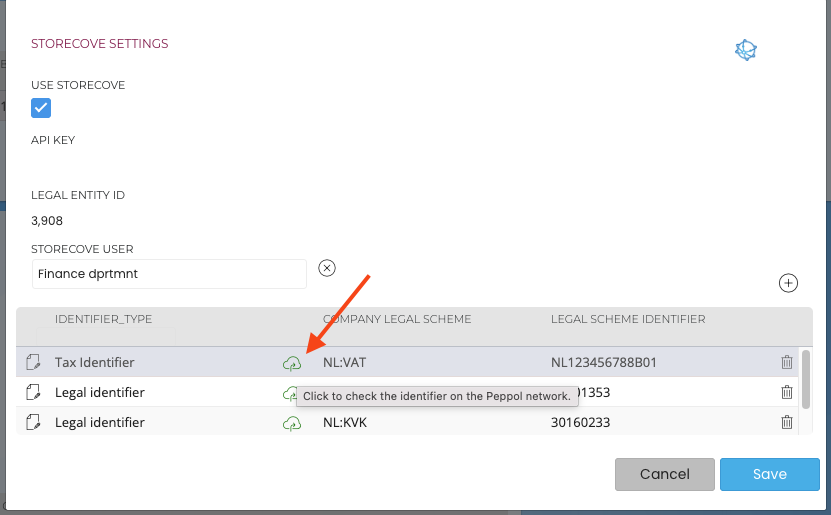
Task: Click the Identifier_type column filter field
Action: 106,336
